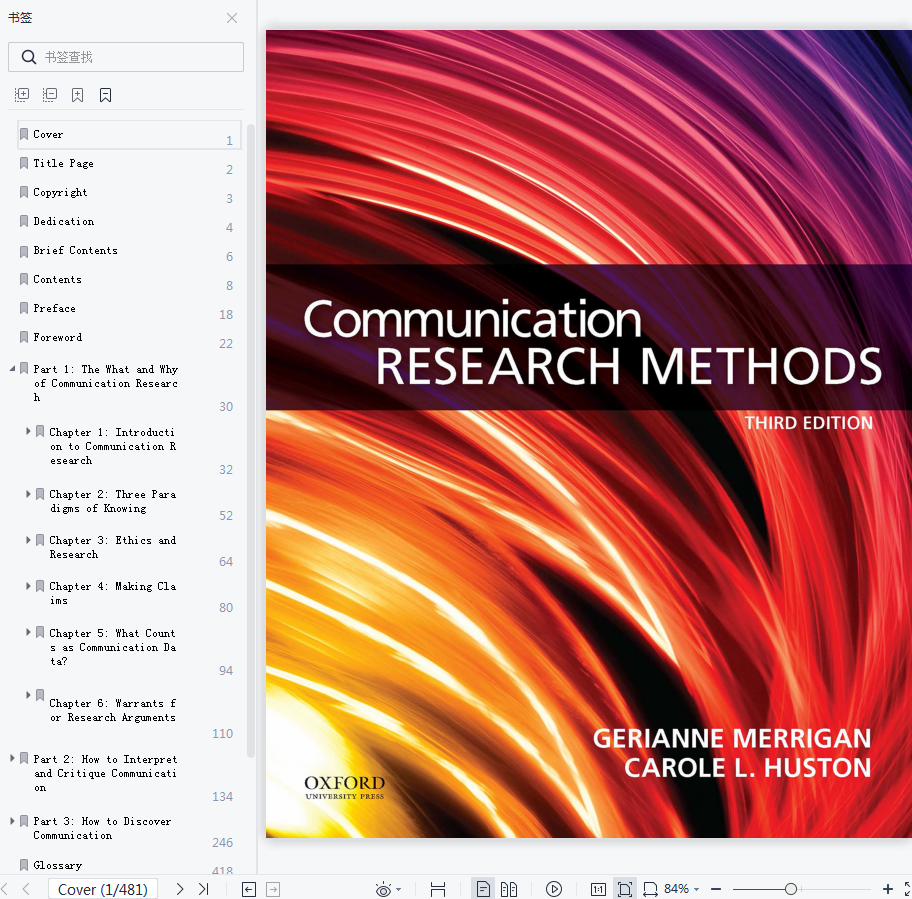Go to next page arrow
The image size is (912, 899).
coord(180,889)
